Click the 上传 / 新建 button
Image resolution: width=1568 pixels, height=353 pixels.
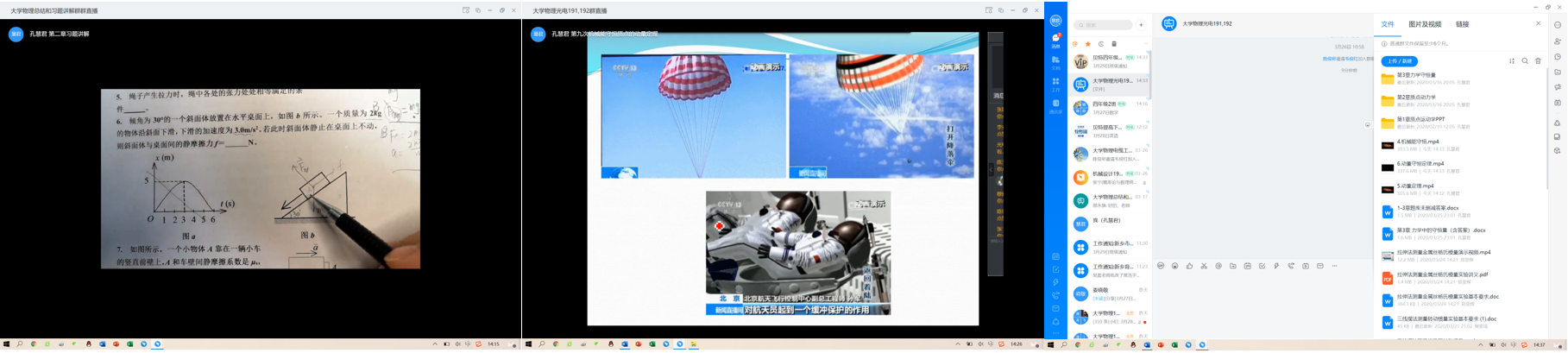coord(1399,61)
